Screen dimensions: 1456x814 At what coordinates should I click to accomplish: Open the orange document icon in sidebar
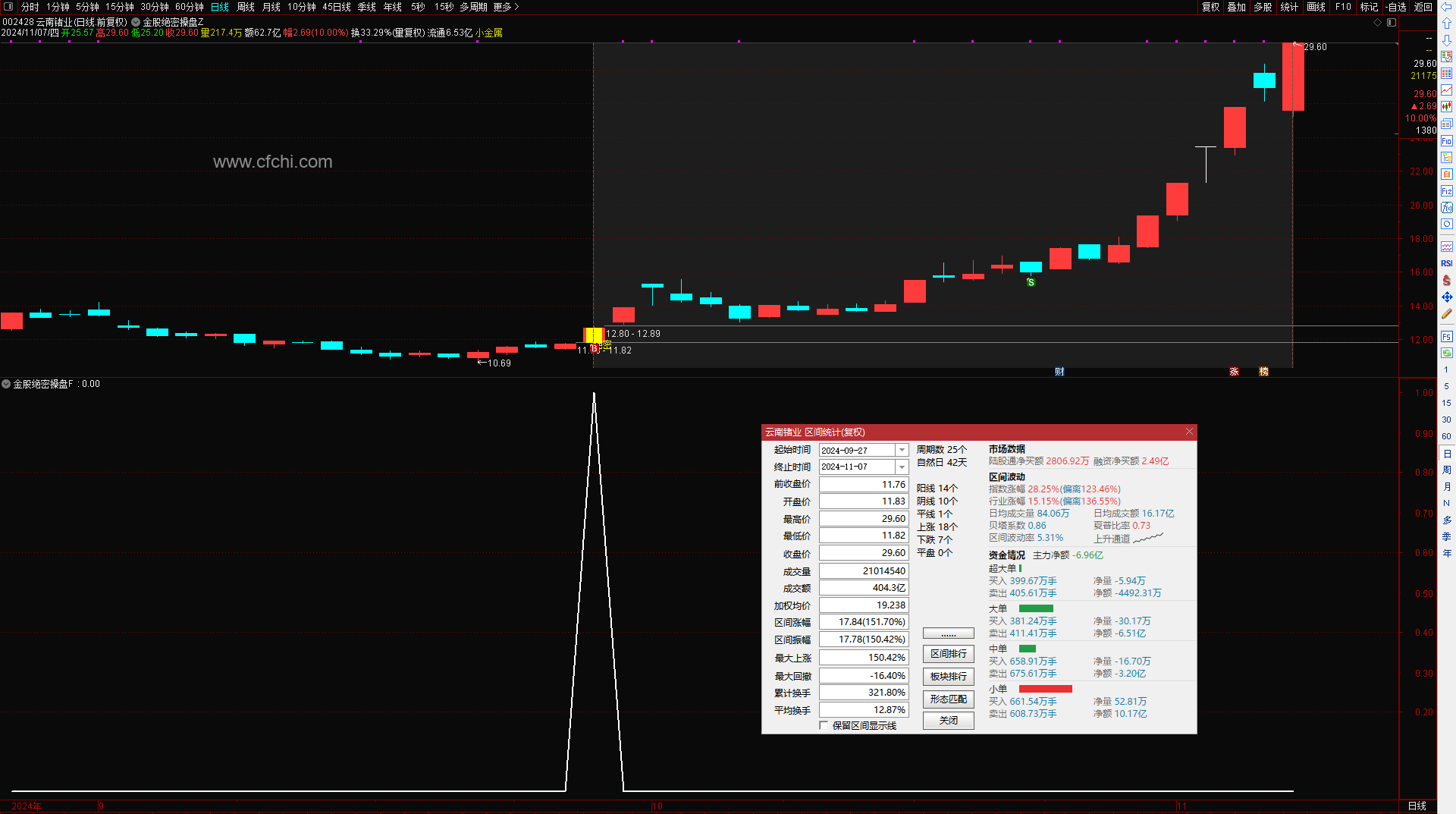tap(1447, 174)
